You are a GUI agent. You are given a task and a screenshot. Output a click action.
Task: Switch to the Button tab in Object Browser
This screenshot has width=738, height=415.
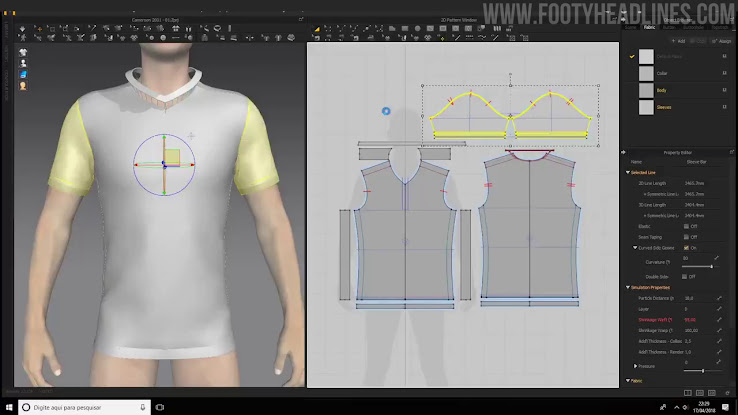(669, 28)
